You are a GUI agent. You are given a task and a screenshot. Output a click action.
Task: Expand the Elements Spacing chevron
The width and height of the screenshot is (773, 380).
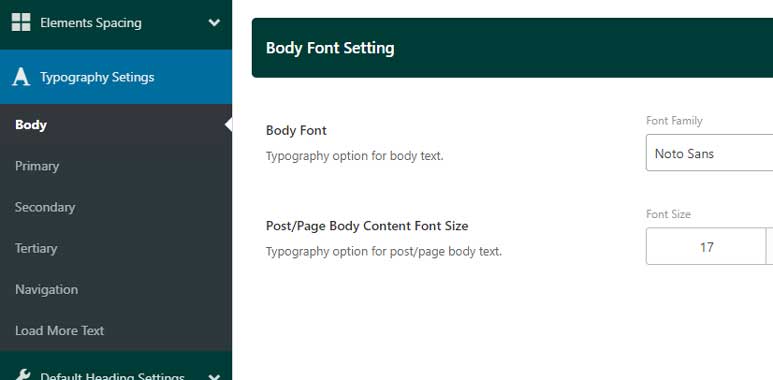click(x=214, y=23)
